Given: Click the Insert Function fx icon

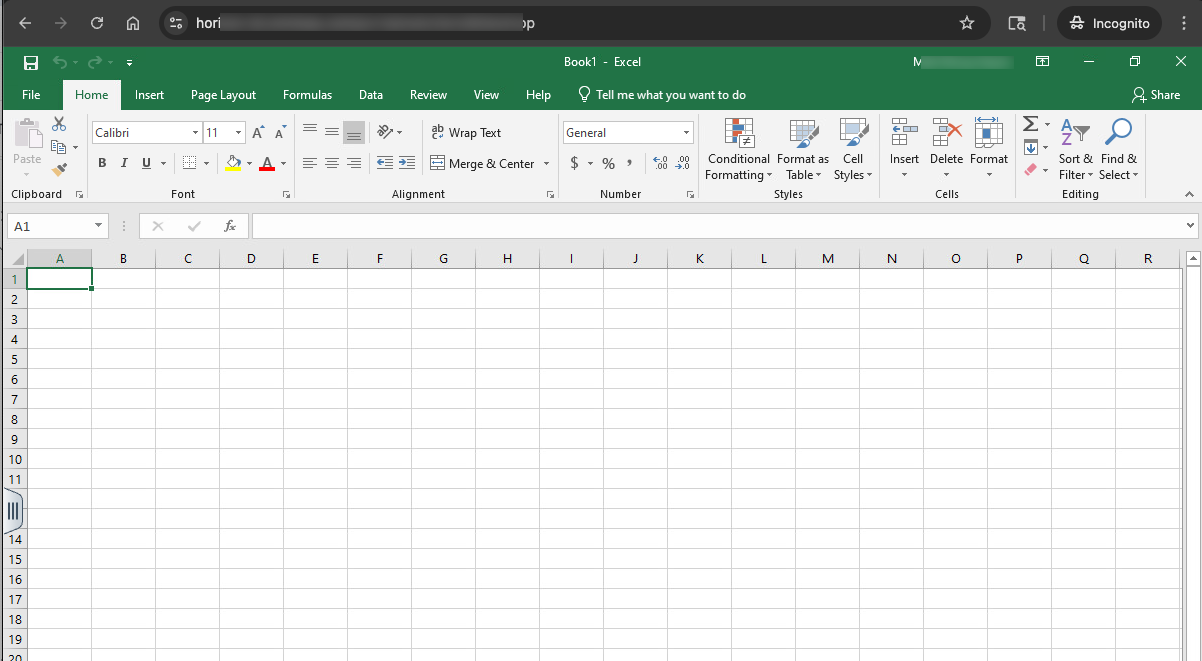Looking at the screenshot, I should click(229, 226).
